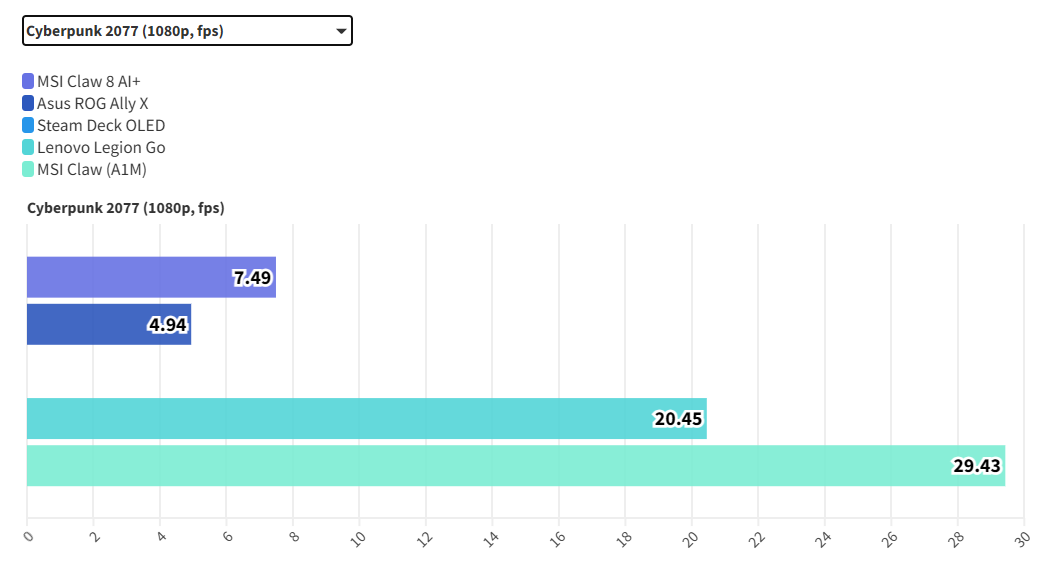Toggle Lenovo Legion Go series label
1054x563 pixels.
[101, 147]
